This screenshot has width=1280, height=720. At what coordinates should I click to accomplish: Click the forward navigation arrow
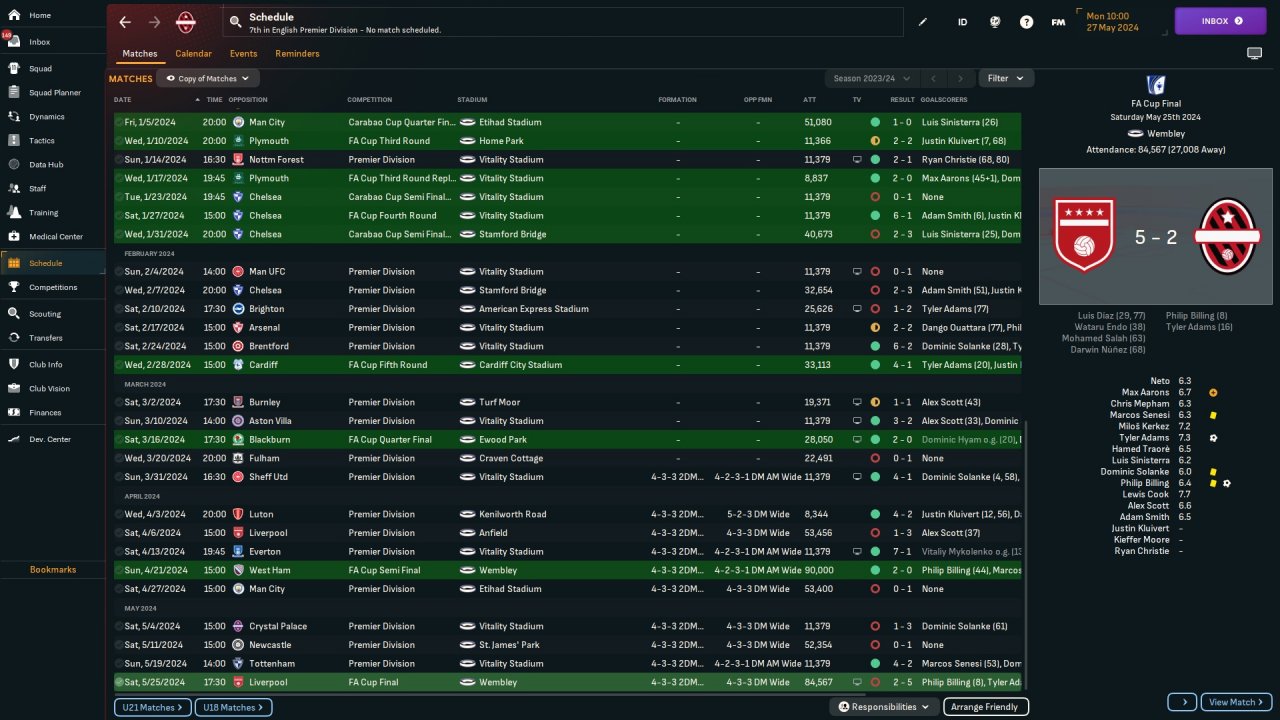coord(154,22)
